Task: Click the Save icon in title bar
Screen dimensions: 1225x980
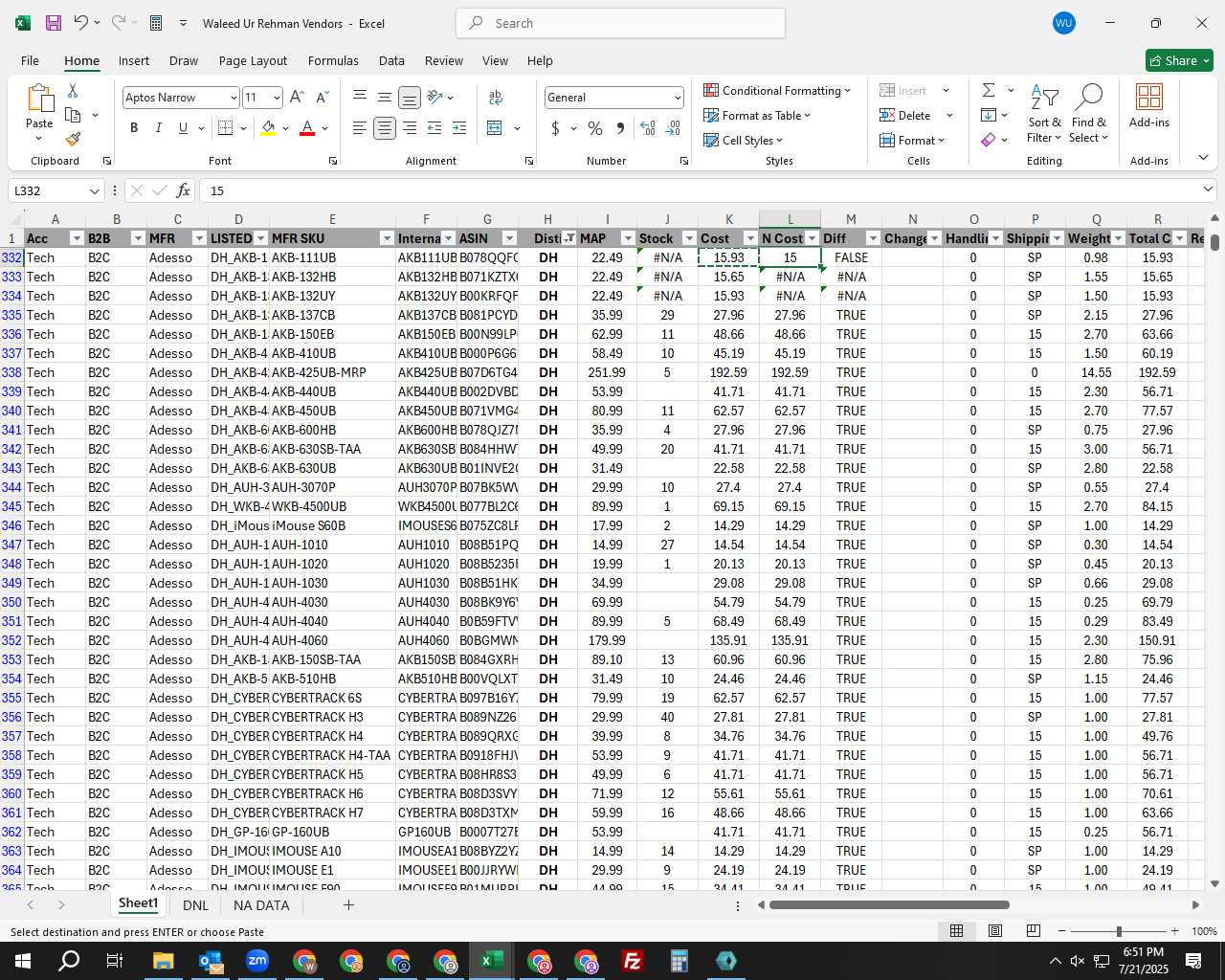Action: point(54,23)
